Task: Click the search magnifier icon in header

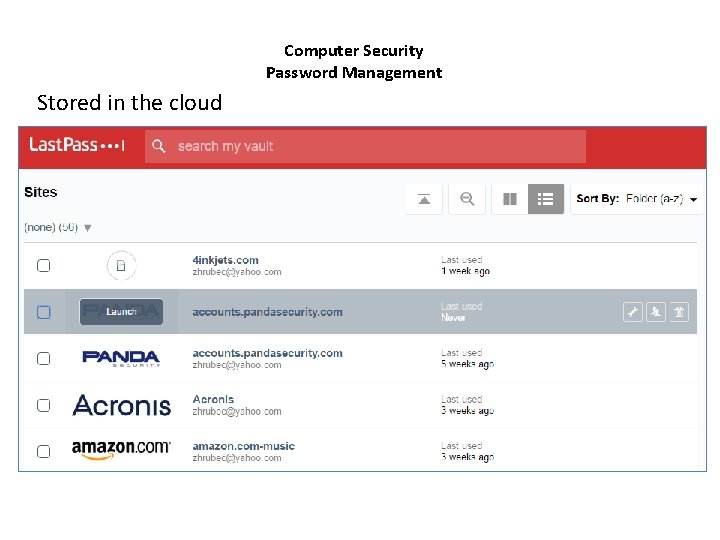Action: point(159,146)
